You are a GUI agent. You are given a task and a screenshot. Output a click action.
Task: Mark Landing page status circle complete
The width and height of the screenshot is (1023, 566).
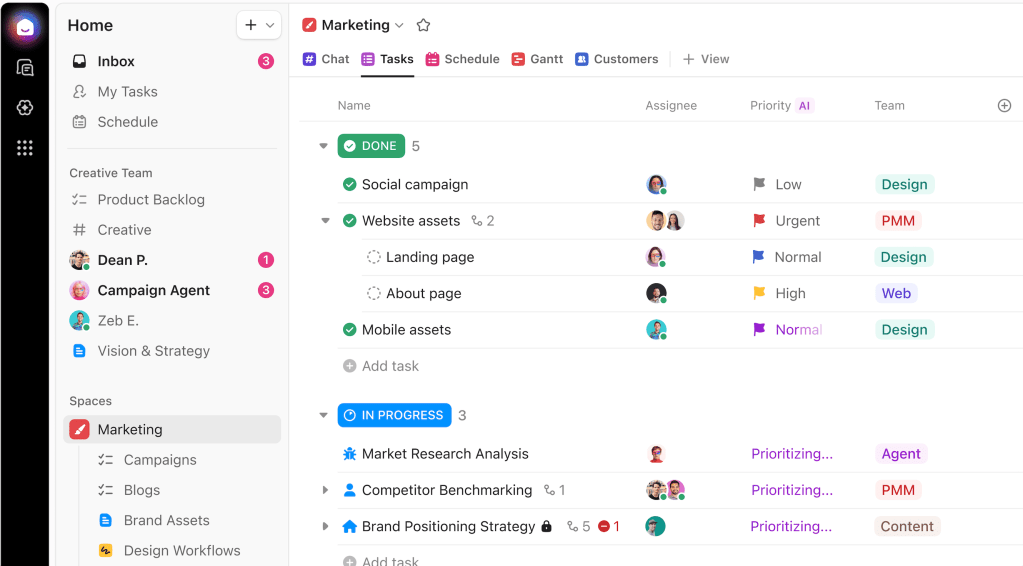374,257
